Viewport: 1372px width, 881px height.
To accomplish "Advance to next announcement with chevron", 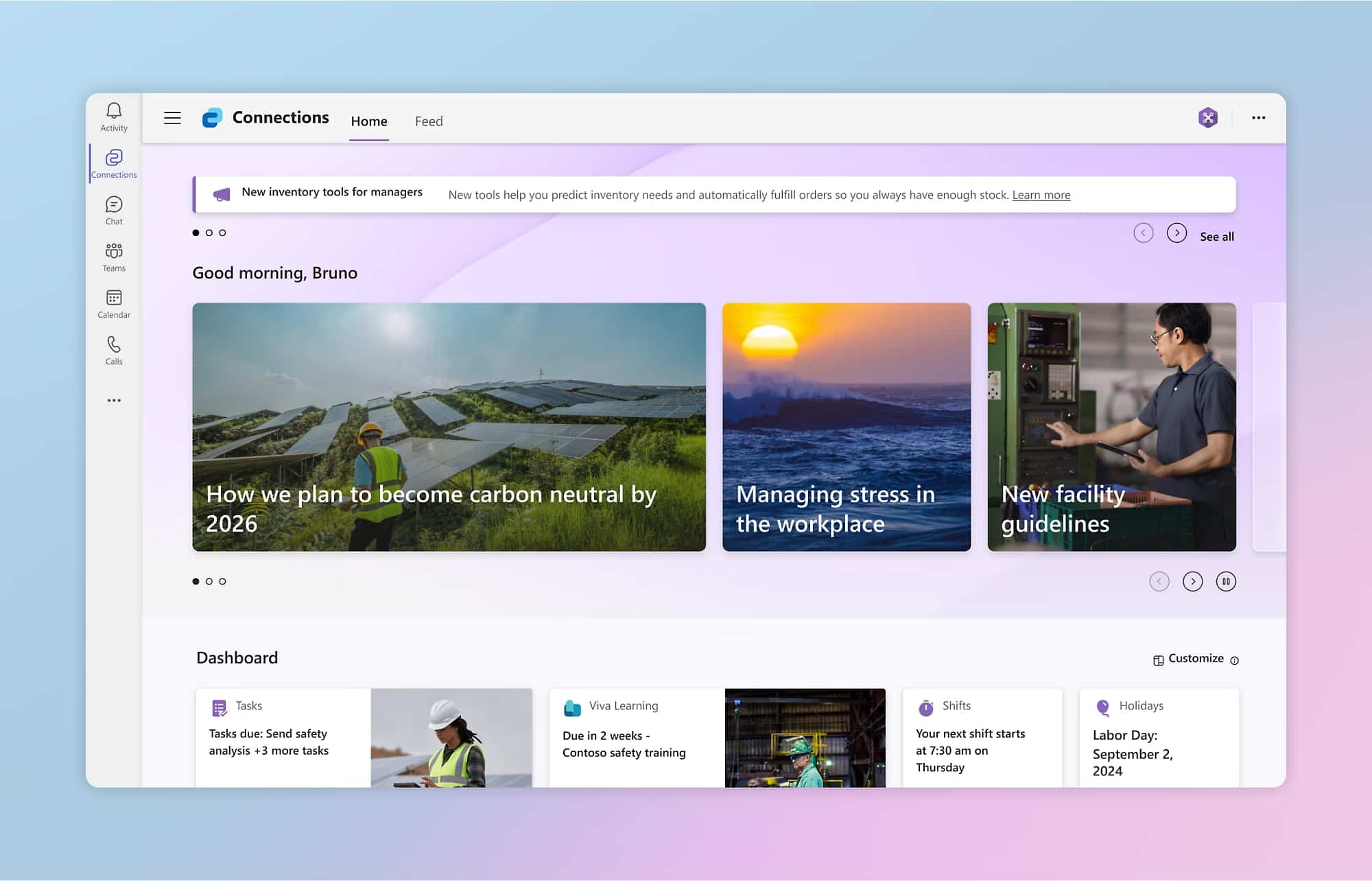I will click(1176, 233).
